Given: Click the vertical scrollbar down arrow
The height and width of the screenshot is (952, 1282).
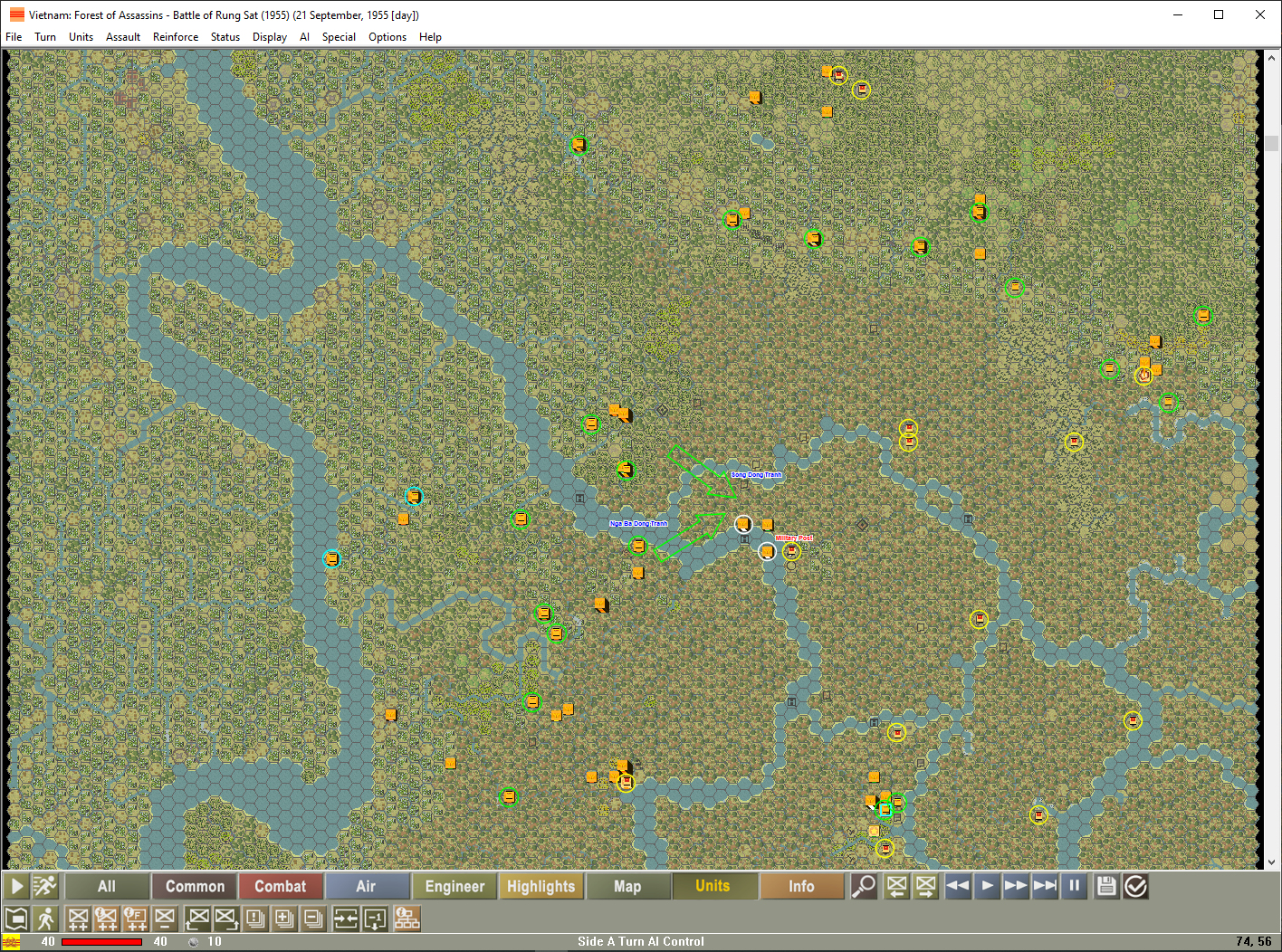Looking at the screenshot, I should tap(1272, 862).
